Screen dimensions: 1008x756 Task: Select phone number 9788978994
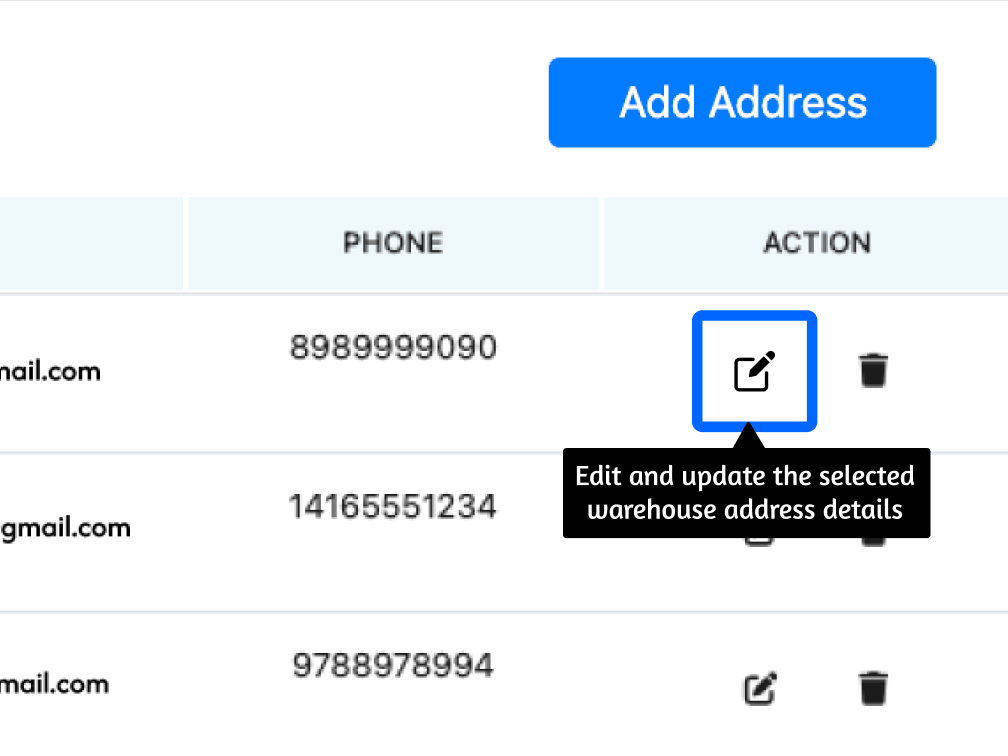[x=393, y=665]
